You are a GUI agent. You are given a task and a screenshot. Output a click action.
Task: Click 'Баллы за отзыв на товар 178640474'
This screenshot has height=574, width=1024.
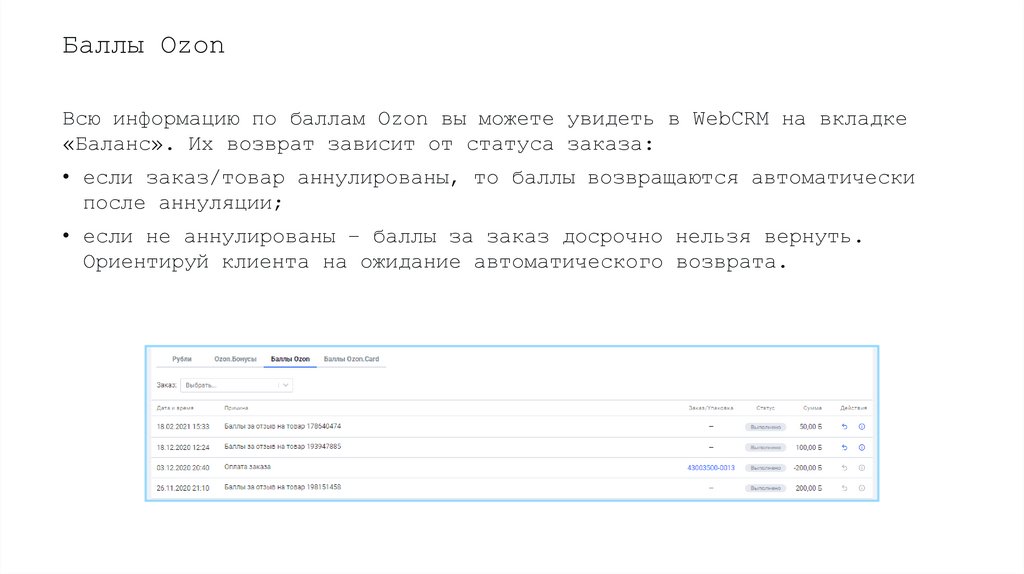click(283, 426)
